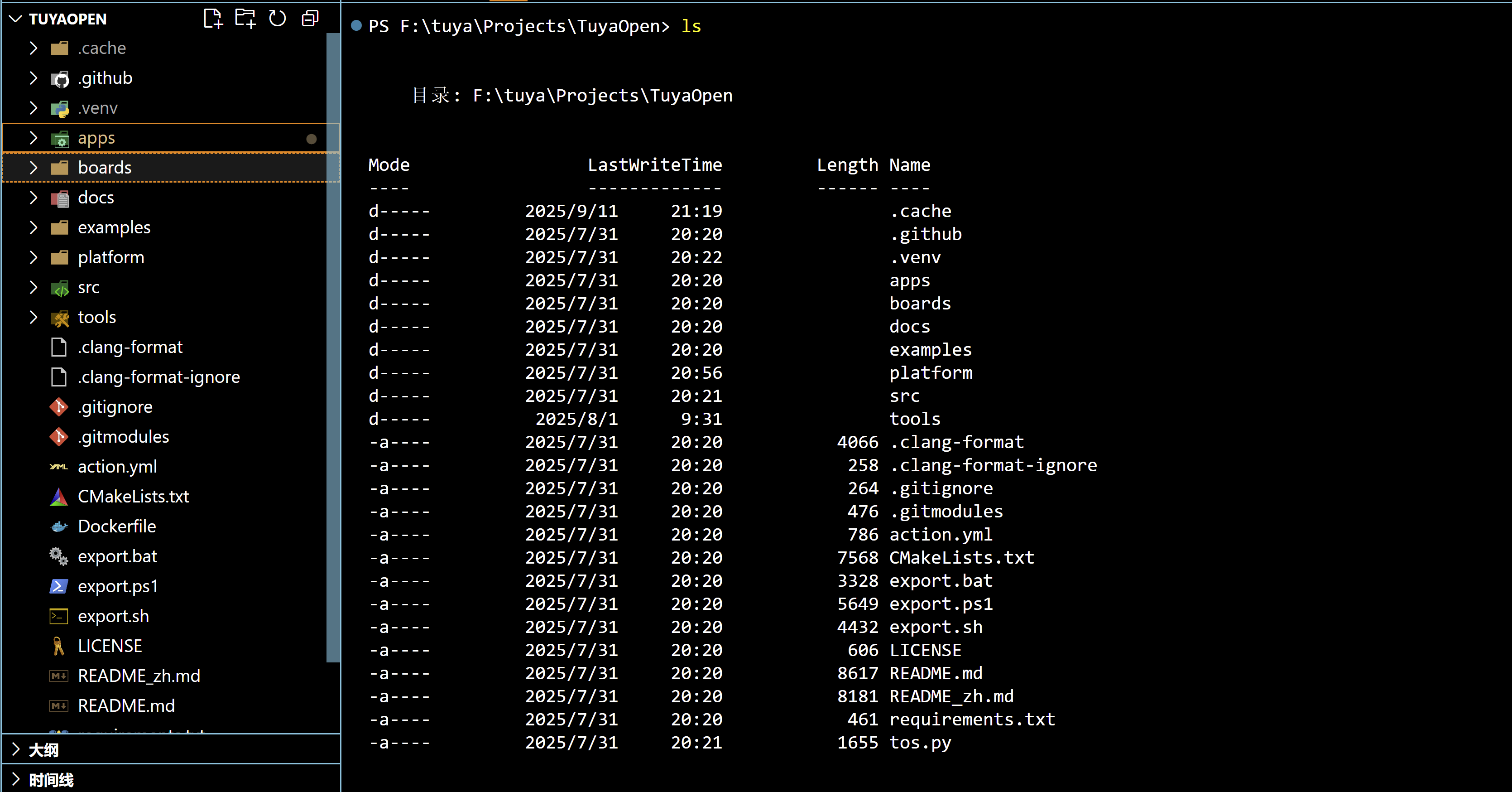Click the CMakeLists.txt triangle icon

click(59, 497)
